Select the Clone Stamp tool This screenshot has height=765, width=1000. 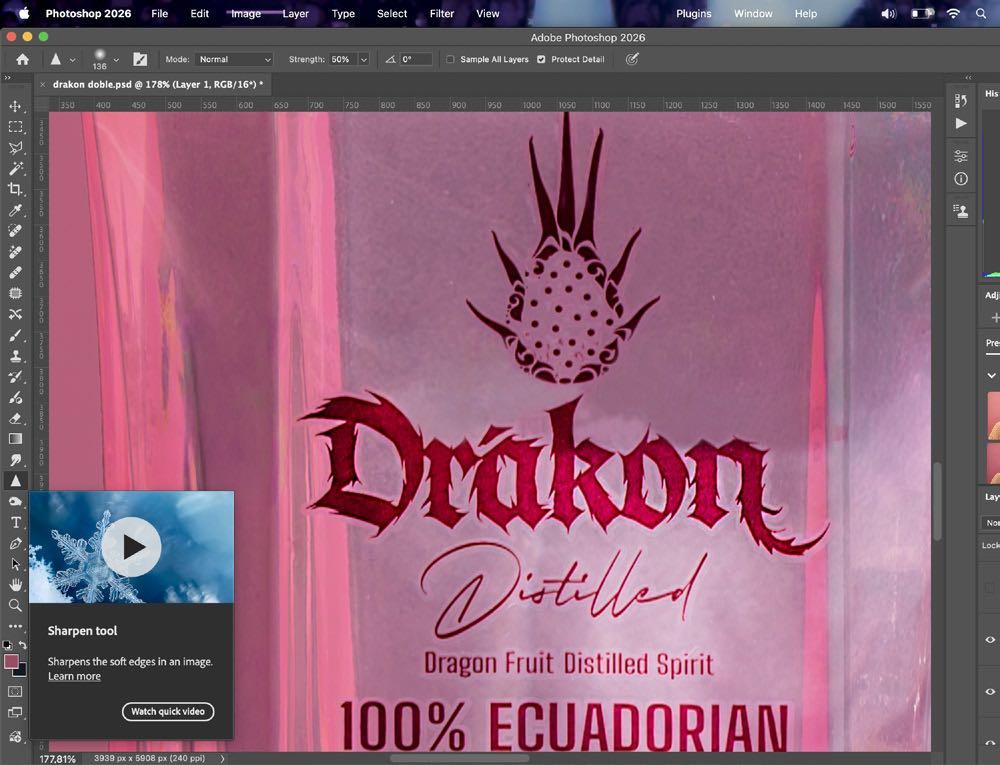[x=15, y=356]
